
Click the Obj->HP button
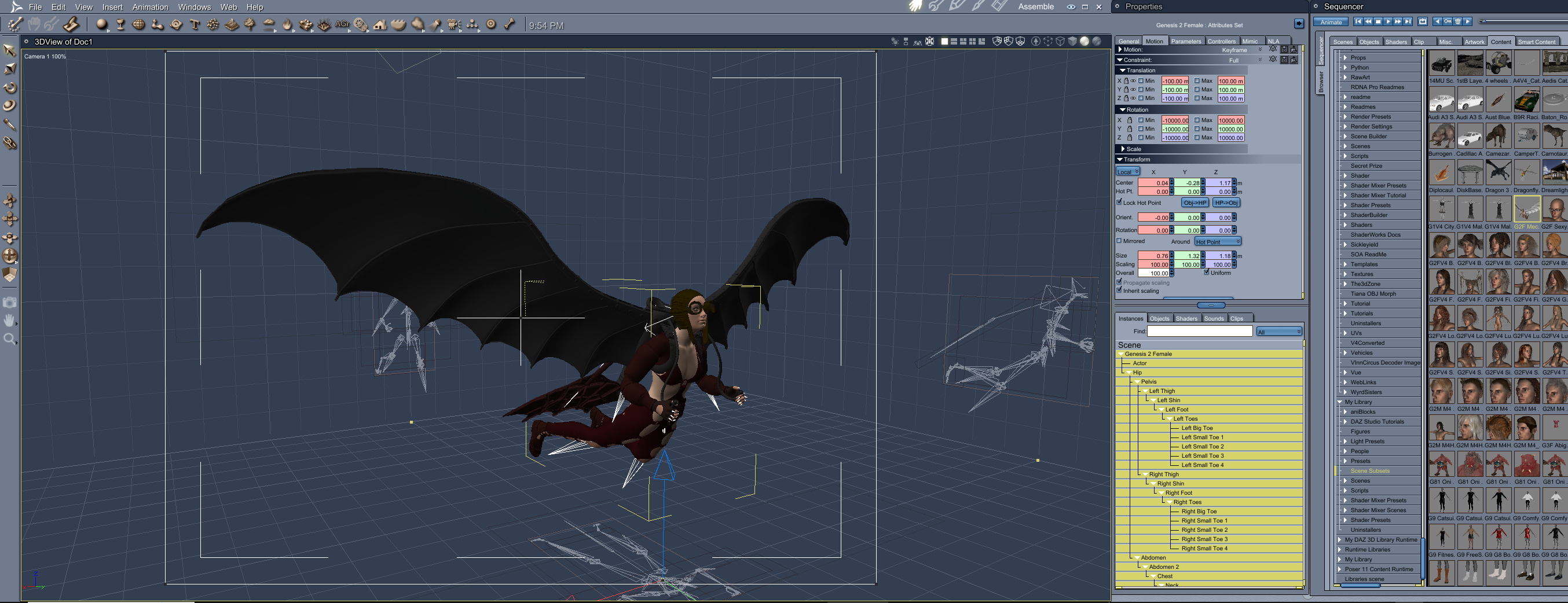1195,203
